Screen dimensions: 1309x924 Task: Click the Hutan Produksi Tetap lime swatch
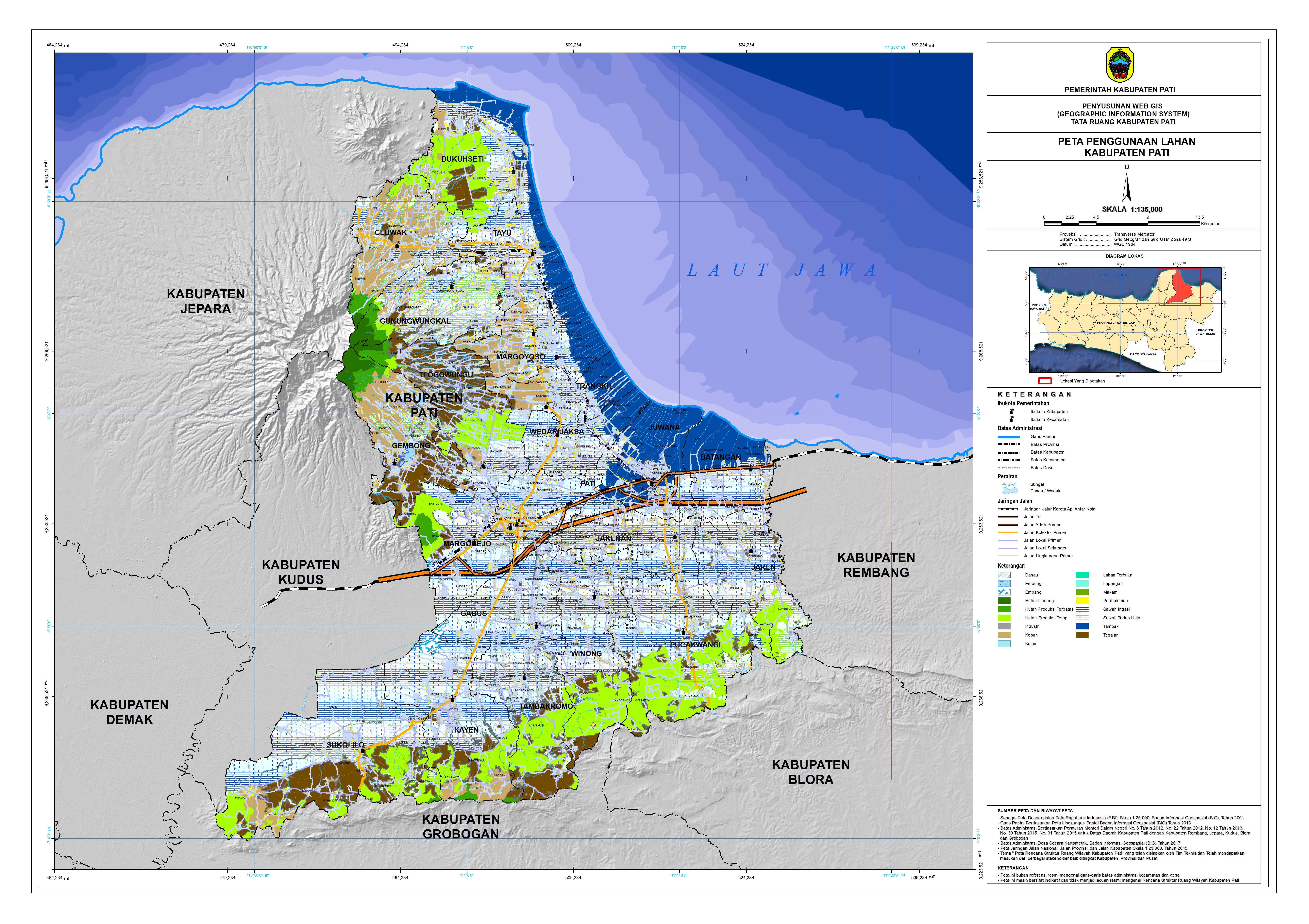(1004, 618)
